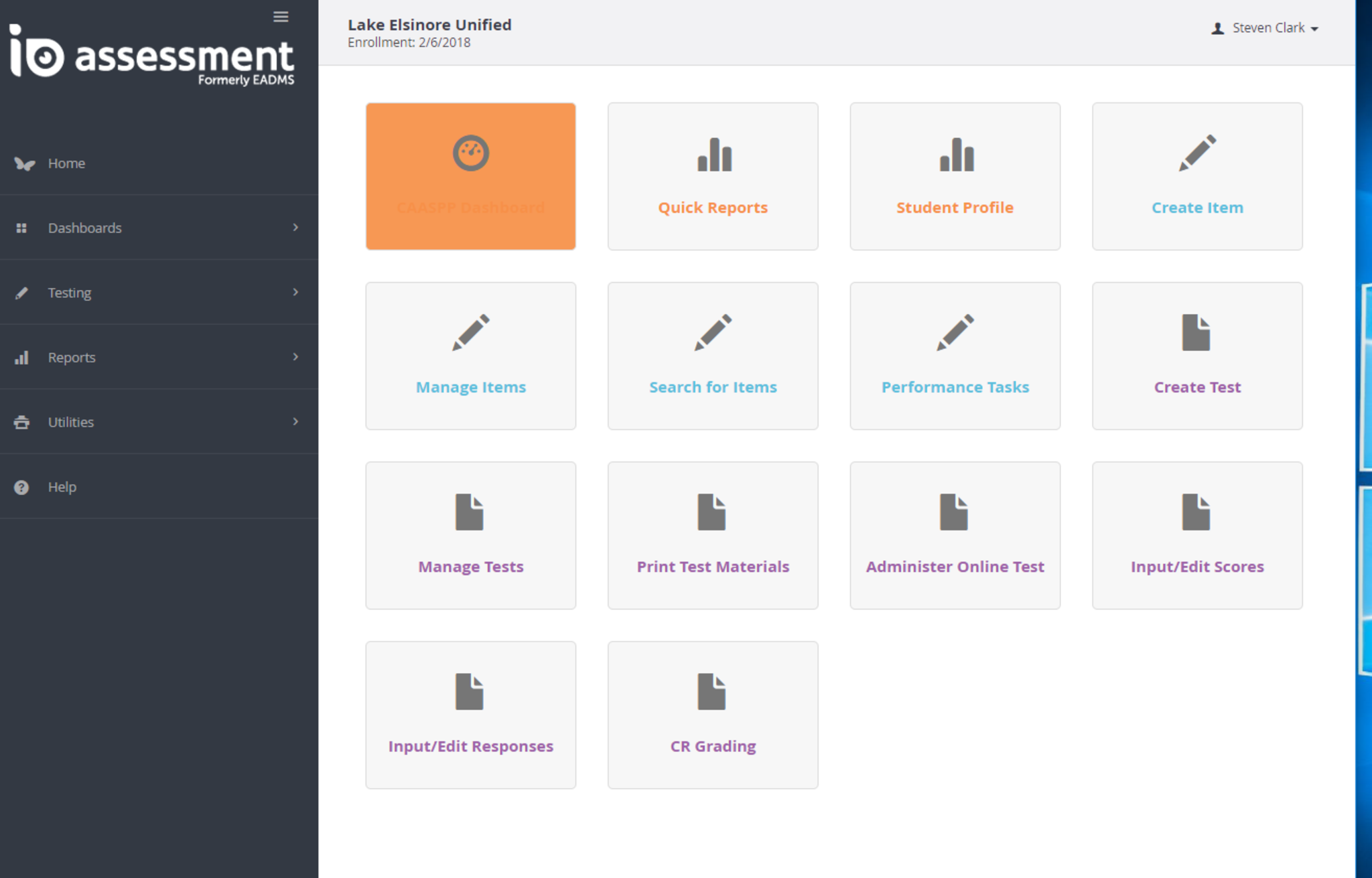
Task: Click the CR Grading document icon
Action: pyautogui.click(x=711, y=691)
